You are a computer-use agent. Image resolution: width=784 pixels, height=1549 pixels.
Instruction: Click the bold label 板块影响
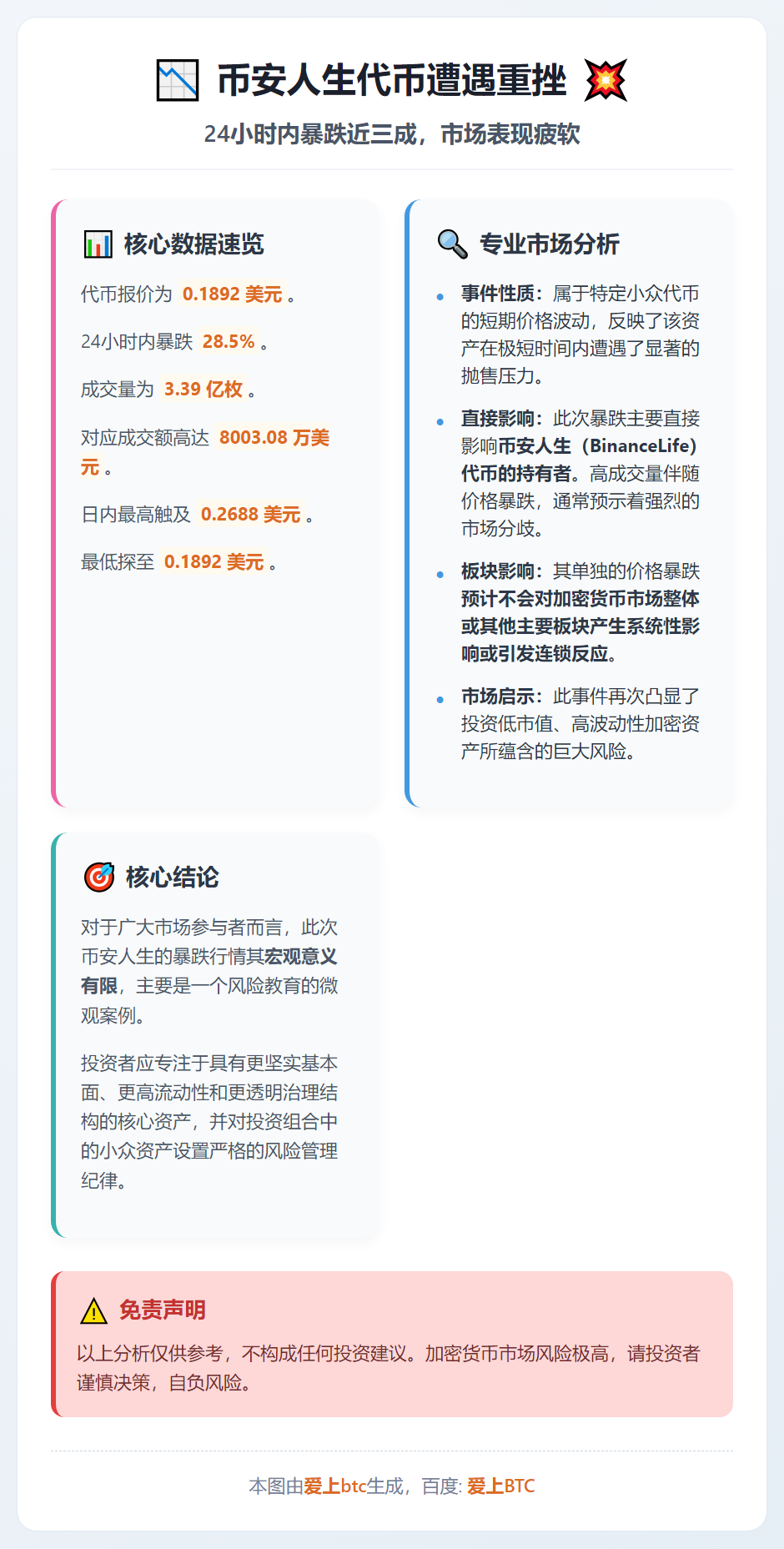point(498,571)
